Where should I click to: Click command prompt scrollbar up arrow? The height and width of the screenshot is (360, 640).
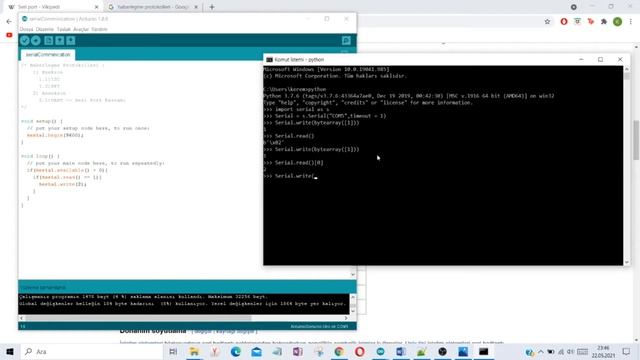click(627, 69)
